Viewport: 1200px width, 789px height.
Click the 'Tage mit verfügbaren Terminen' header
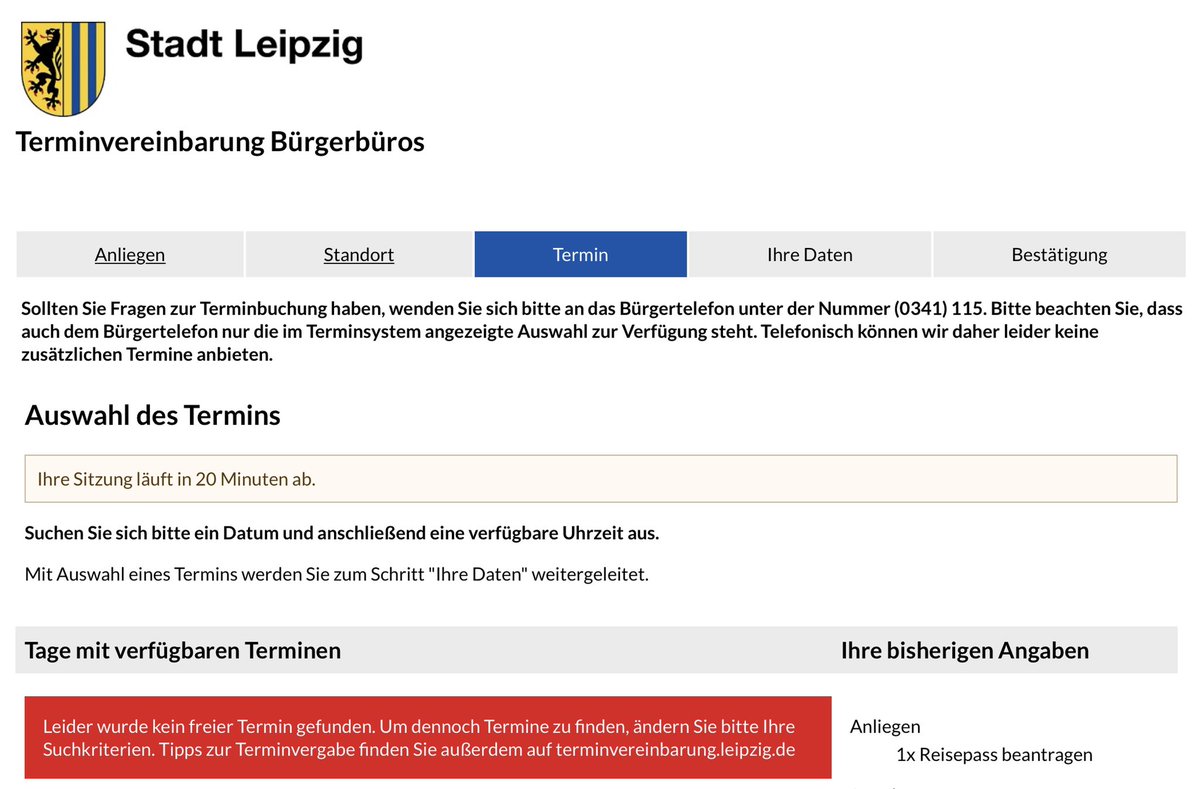click(x=183, y=650)
